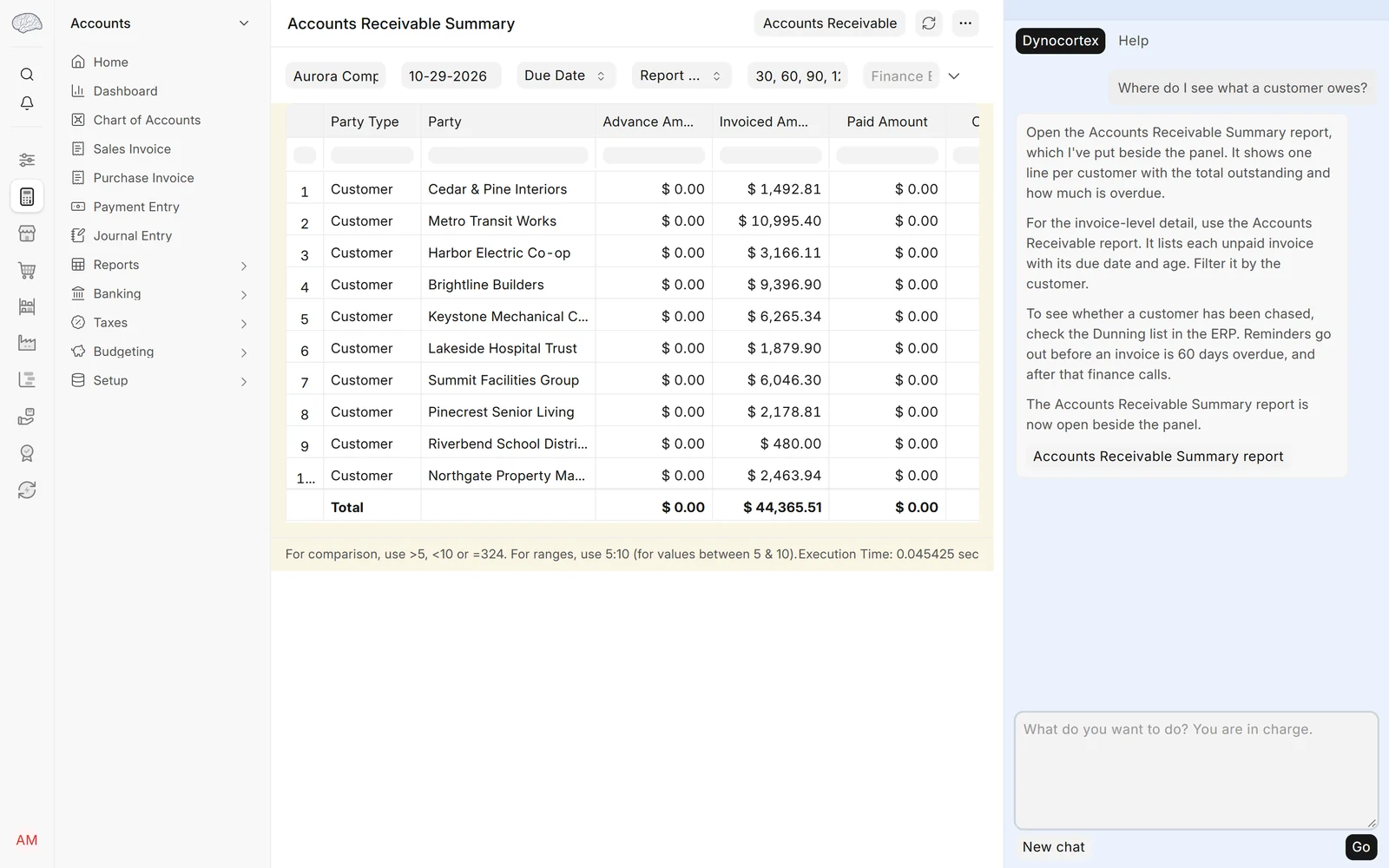Open the hand-holding-box Assets icon

coord(27,417)
